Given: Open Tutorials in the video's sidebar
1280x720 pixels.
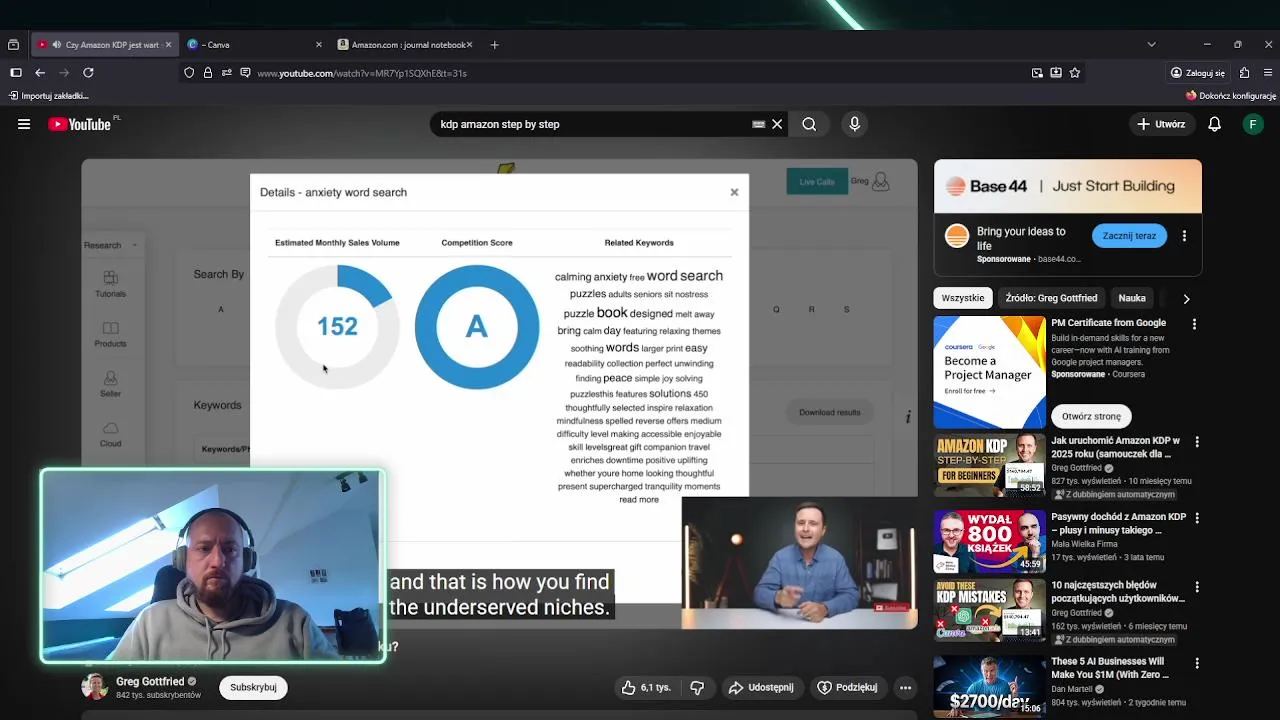Looking at the screenshot, I should click(110, 284).
